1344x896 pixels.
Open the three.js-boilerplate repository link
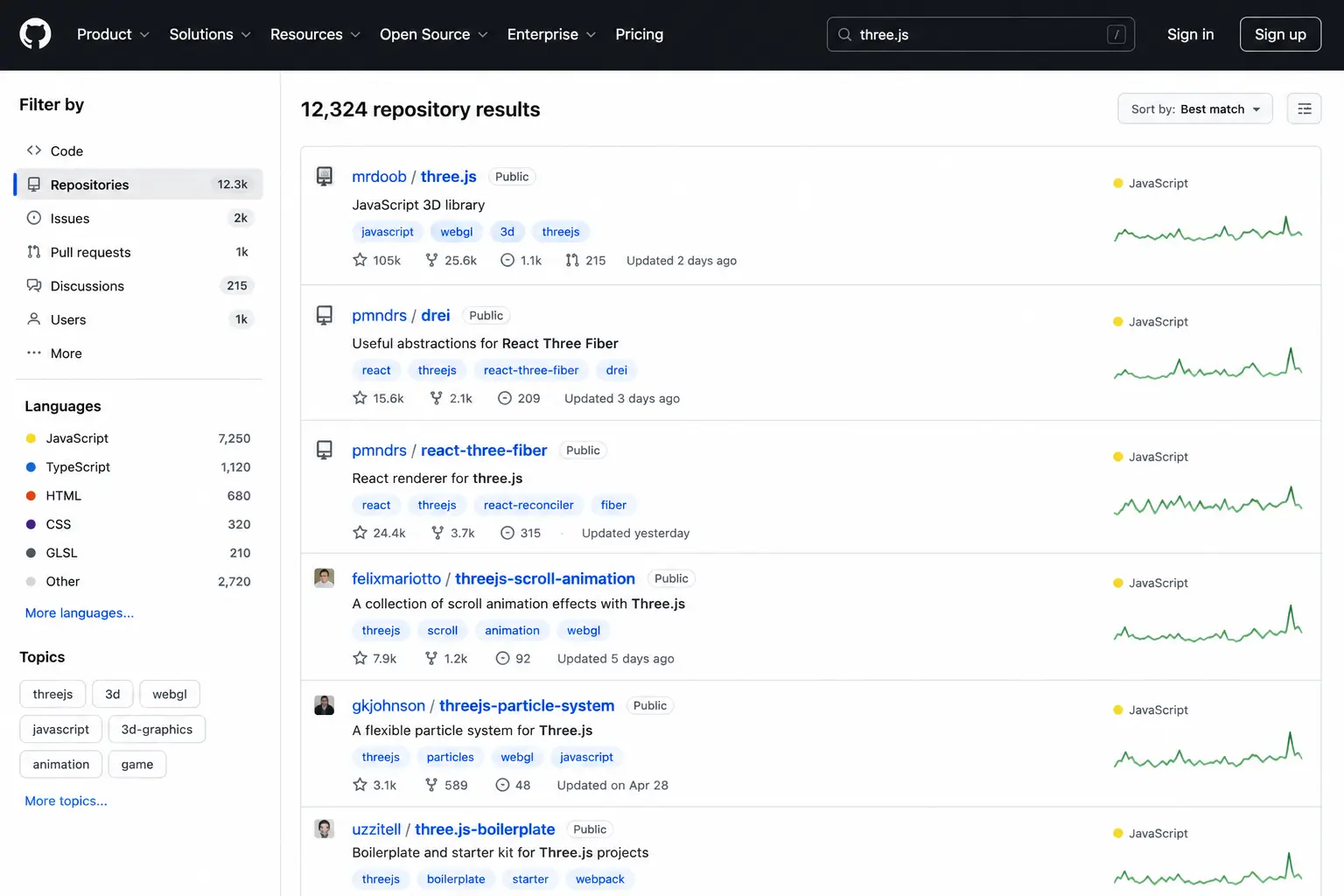[x=485, y=829]
